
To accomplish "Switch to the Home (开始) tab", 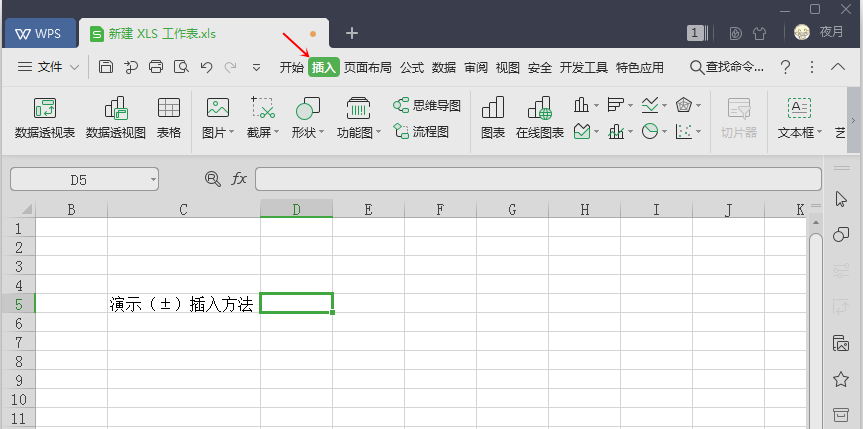I will (291, 67).
